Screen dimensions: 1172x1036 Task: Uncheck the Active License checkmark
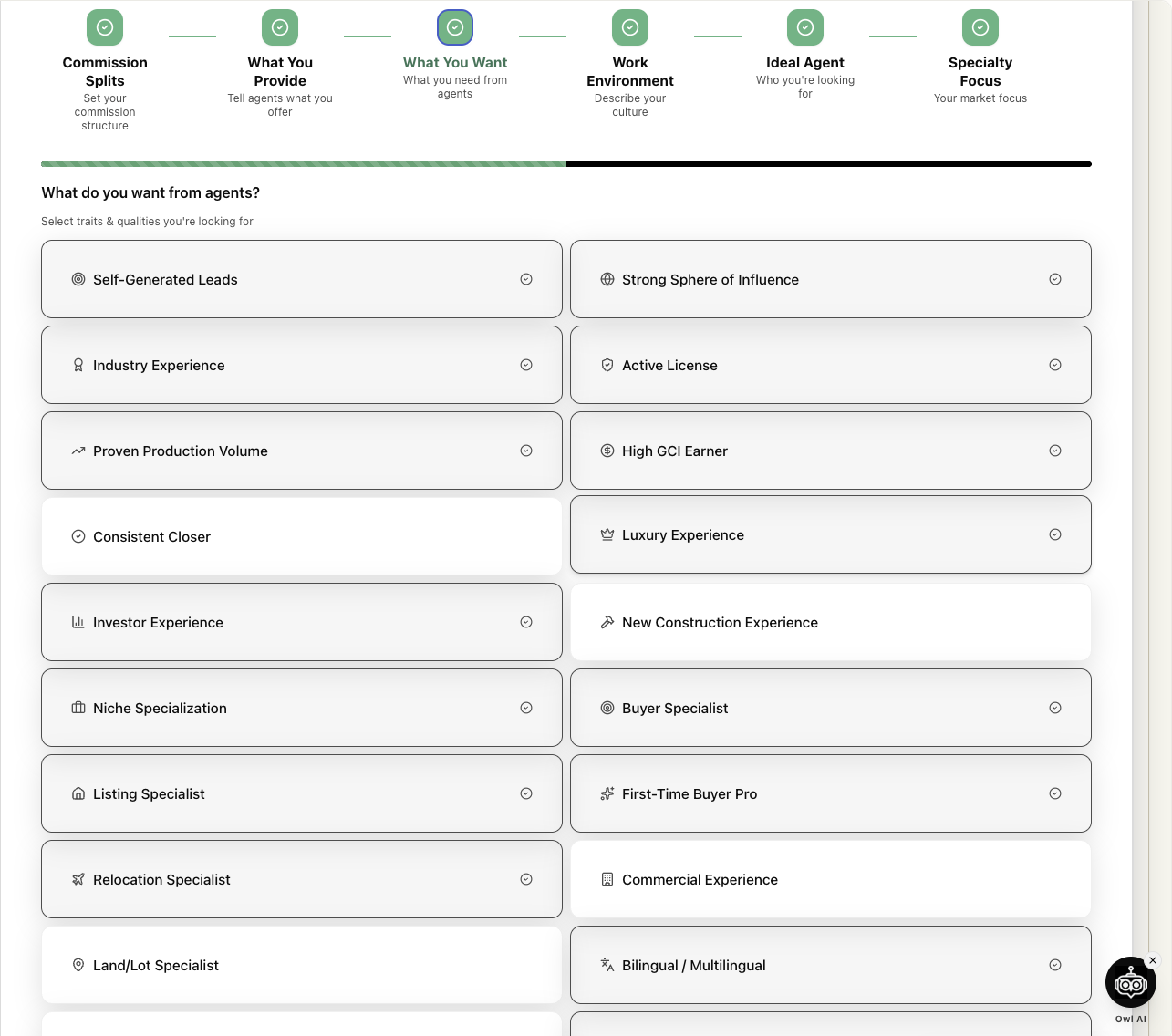coord(1055,365)
